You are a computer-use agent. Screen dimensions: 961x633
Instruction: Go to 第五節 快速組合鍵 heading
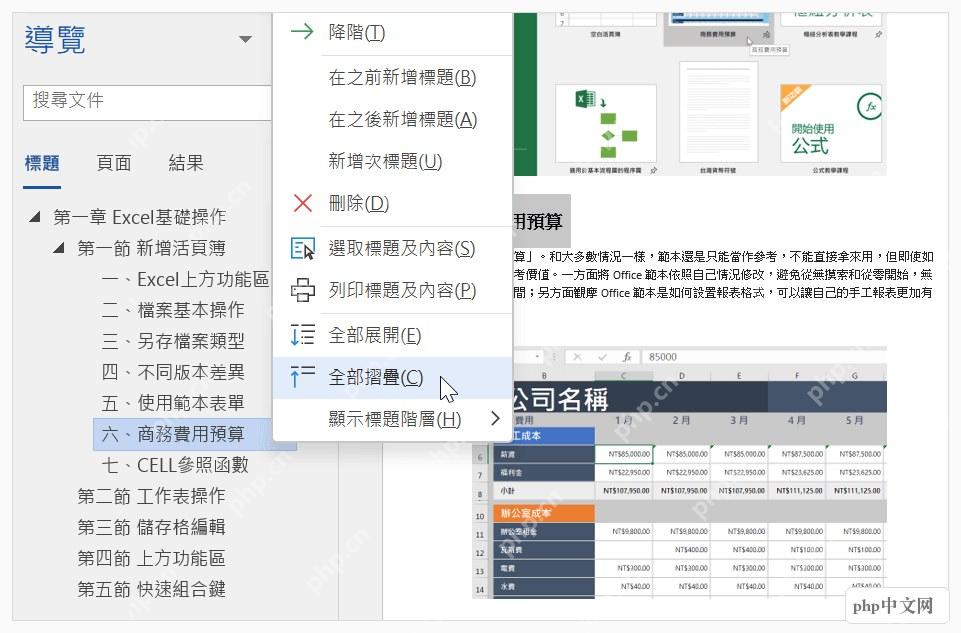[151, 589]
